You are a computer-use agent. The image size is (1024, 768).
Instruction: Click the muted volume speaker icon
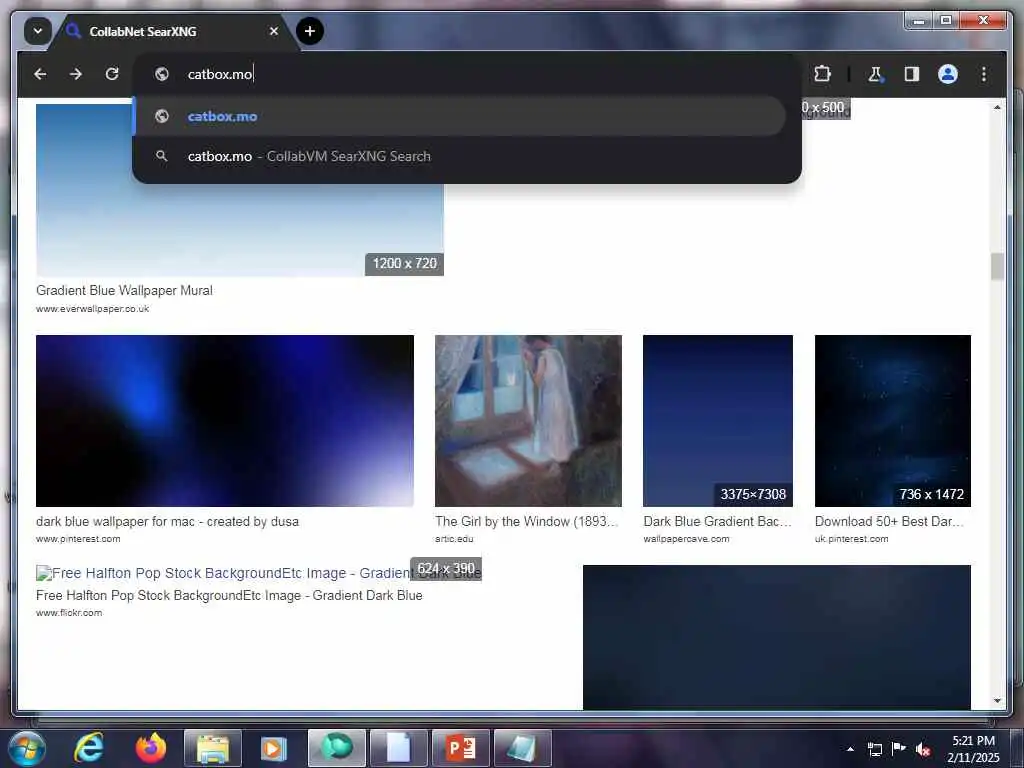point(923,749)
